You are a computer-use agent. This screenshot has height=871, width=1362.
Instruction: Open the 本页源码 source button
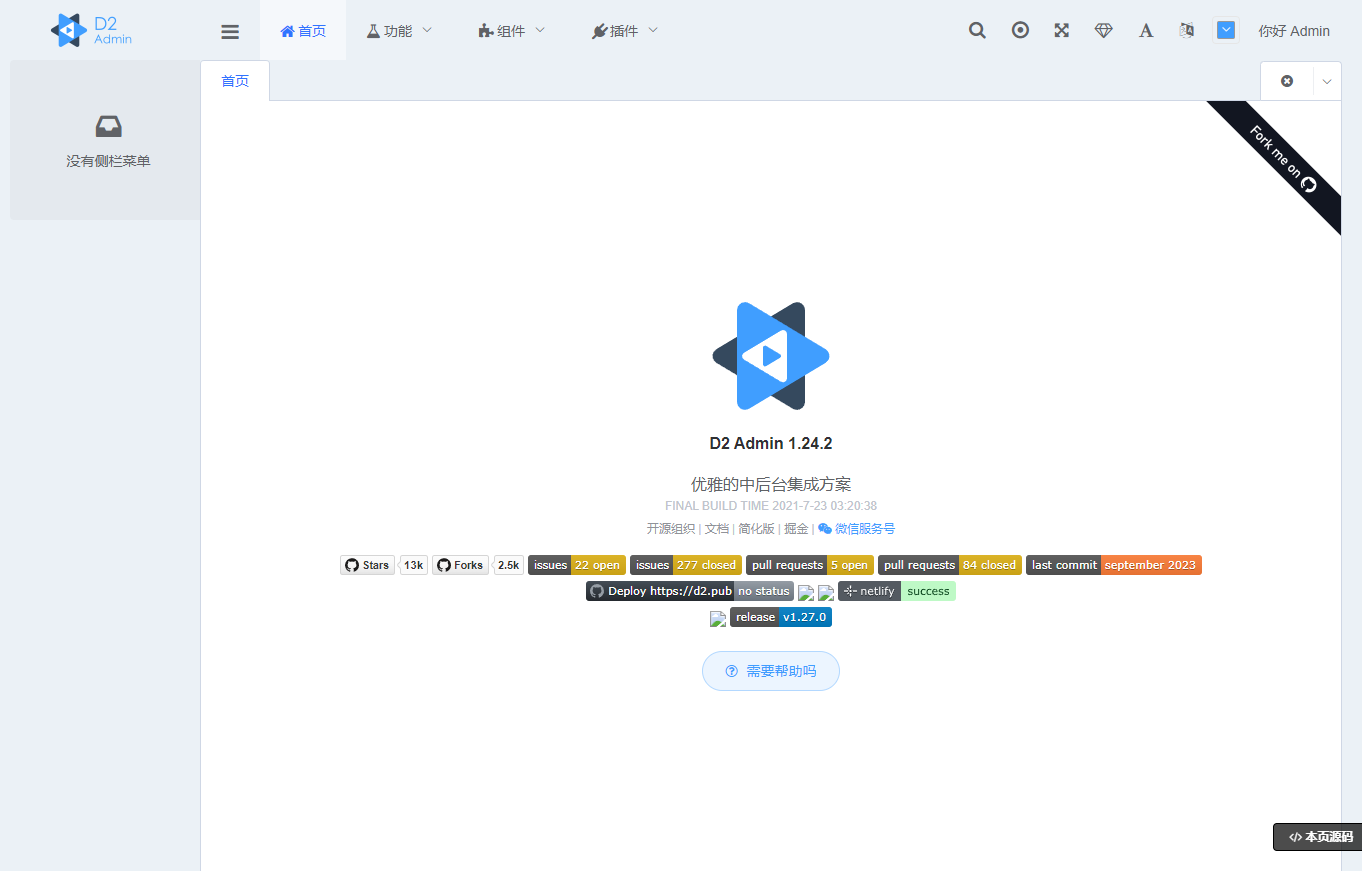tap(1317, 837)
